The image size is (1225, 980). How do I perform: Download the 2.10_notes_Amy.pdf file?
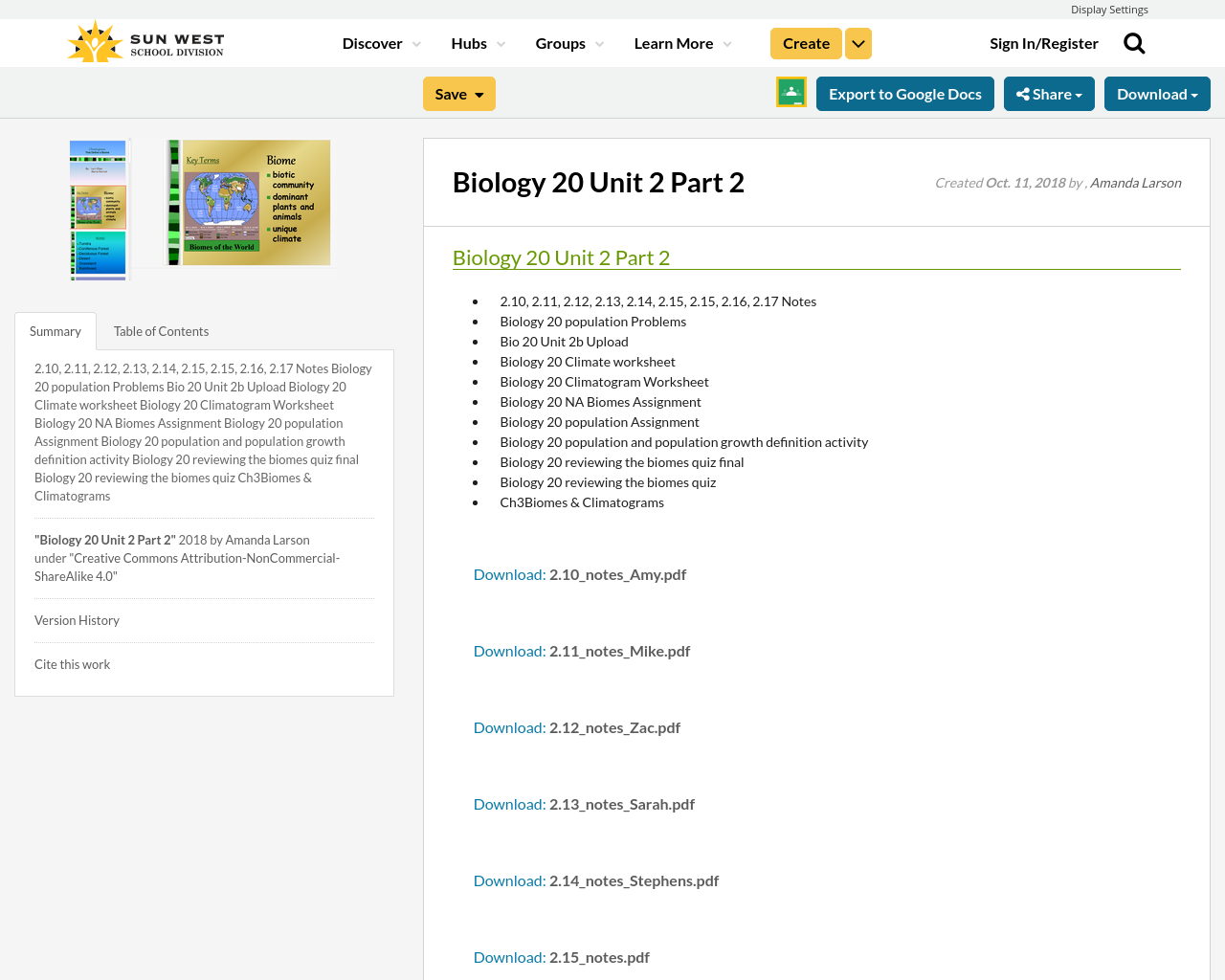click(x=508, y=573)
